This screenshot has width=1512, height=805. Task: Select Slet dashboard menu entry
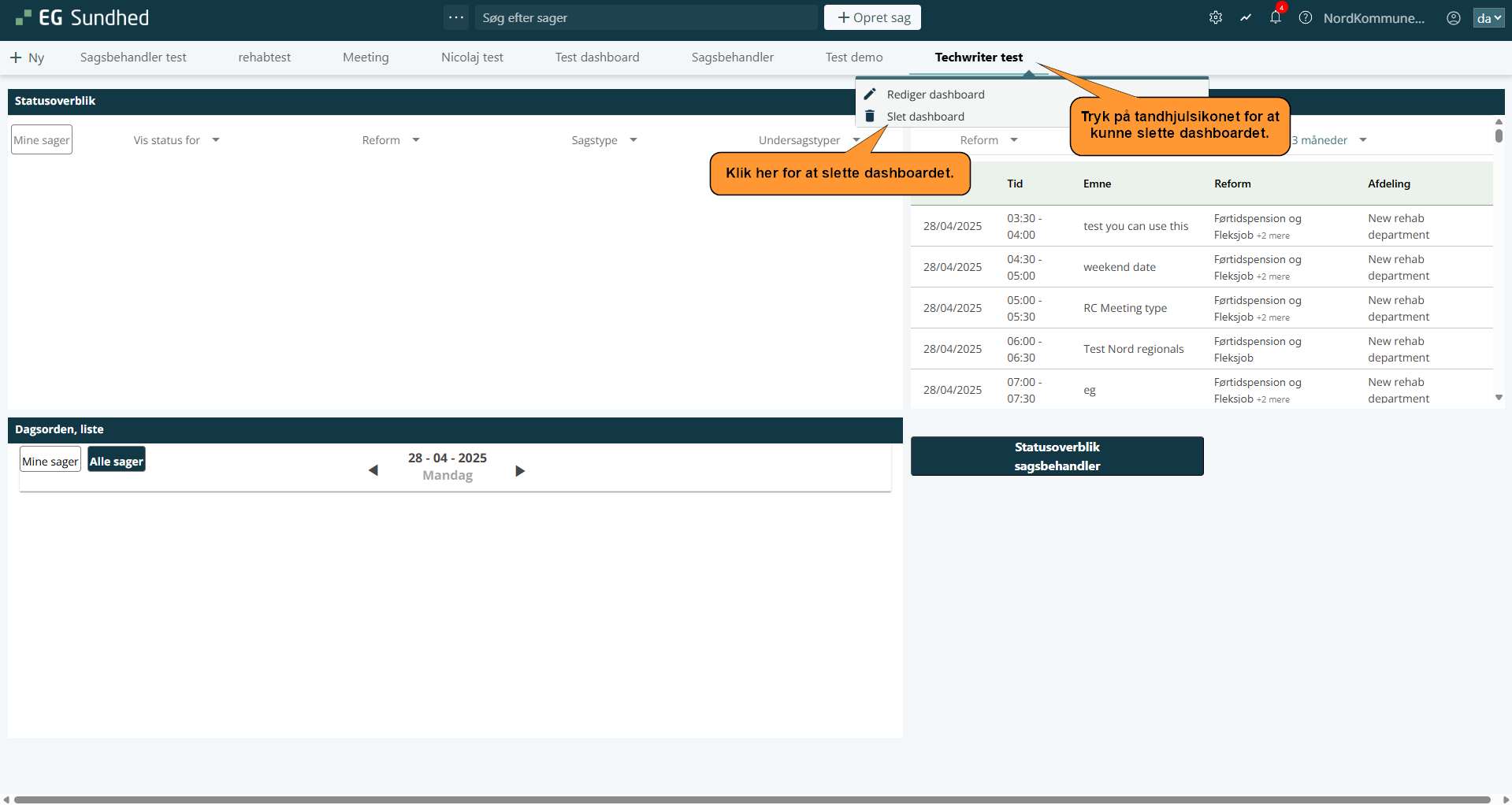tap(925, 117)
